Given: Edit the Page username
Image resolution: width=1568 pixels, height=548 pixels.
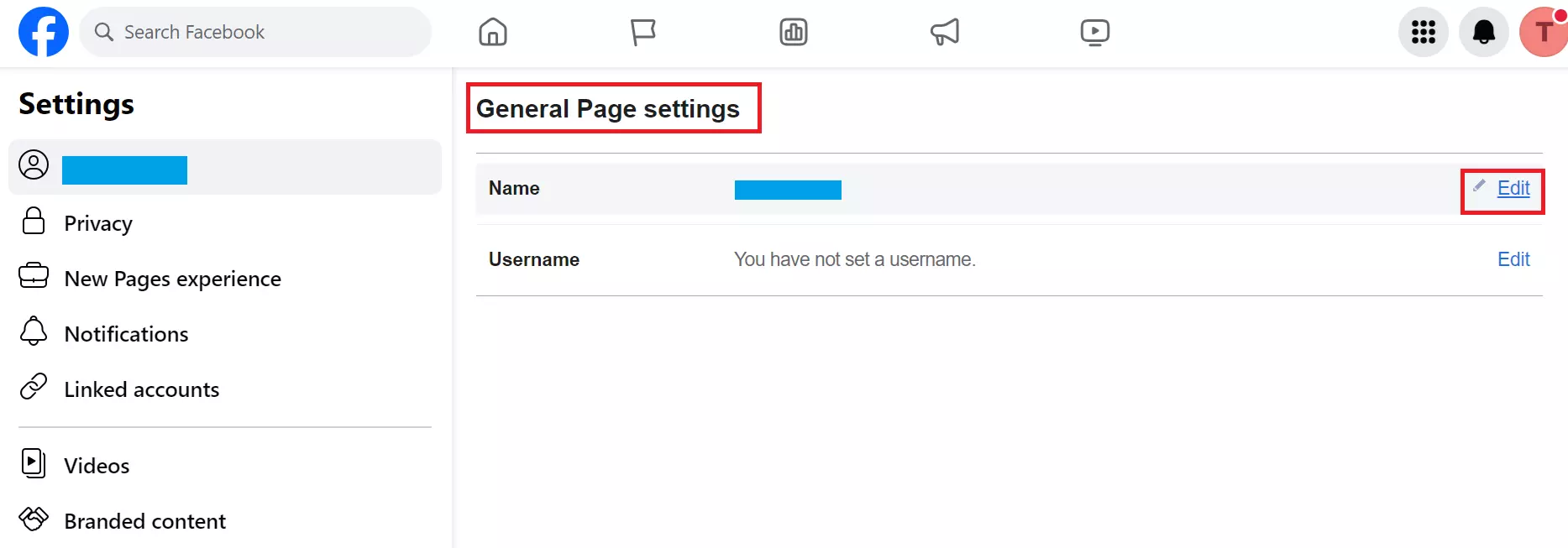Looking at the screenshot, I should coord(1513,259).
